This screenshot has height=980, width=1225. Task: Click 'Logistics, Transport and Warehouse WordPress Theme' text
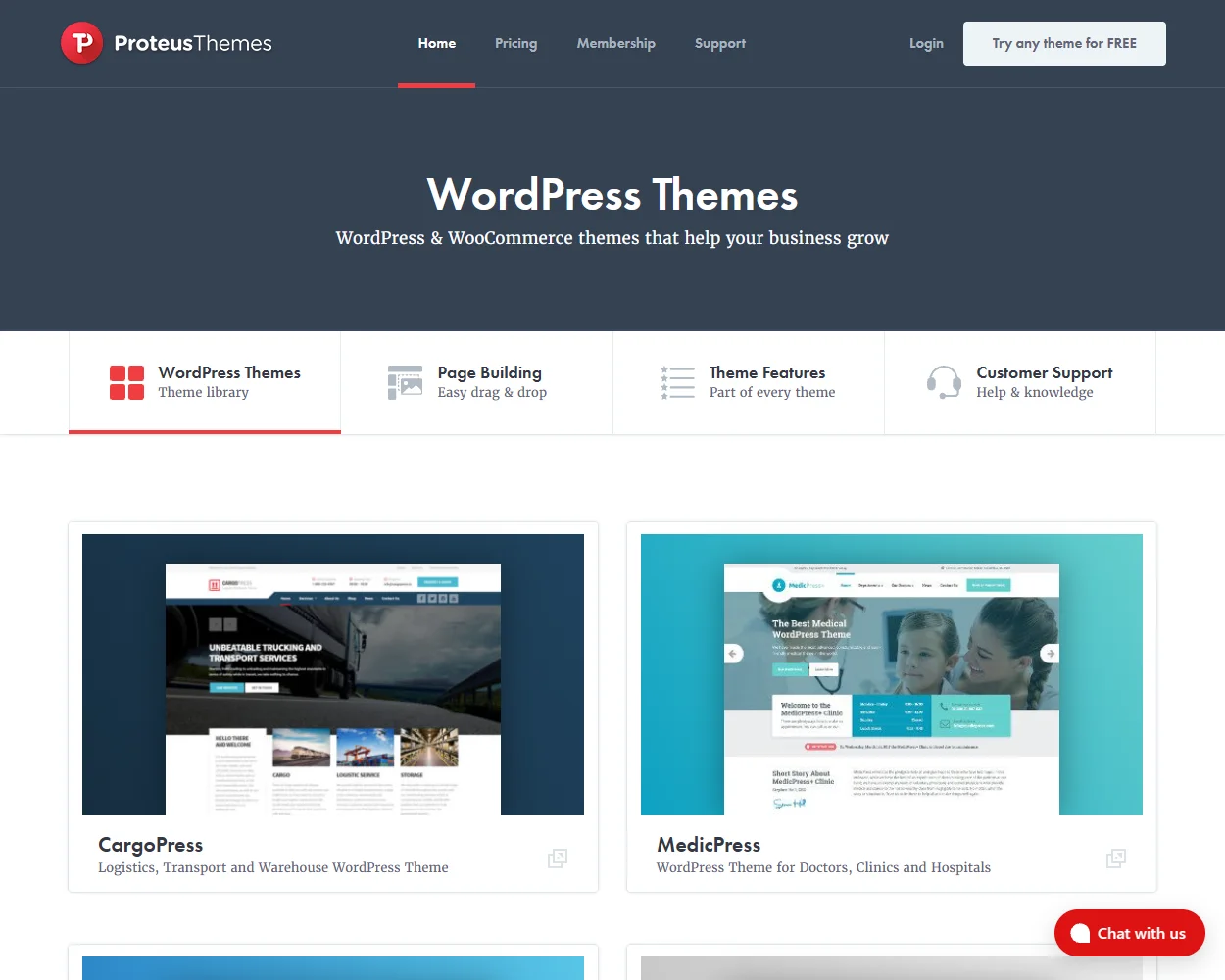[x=273, y=867]
